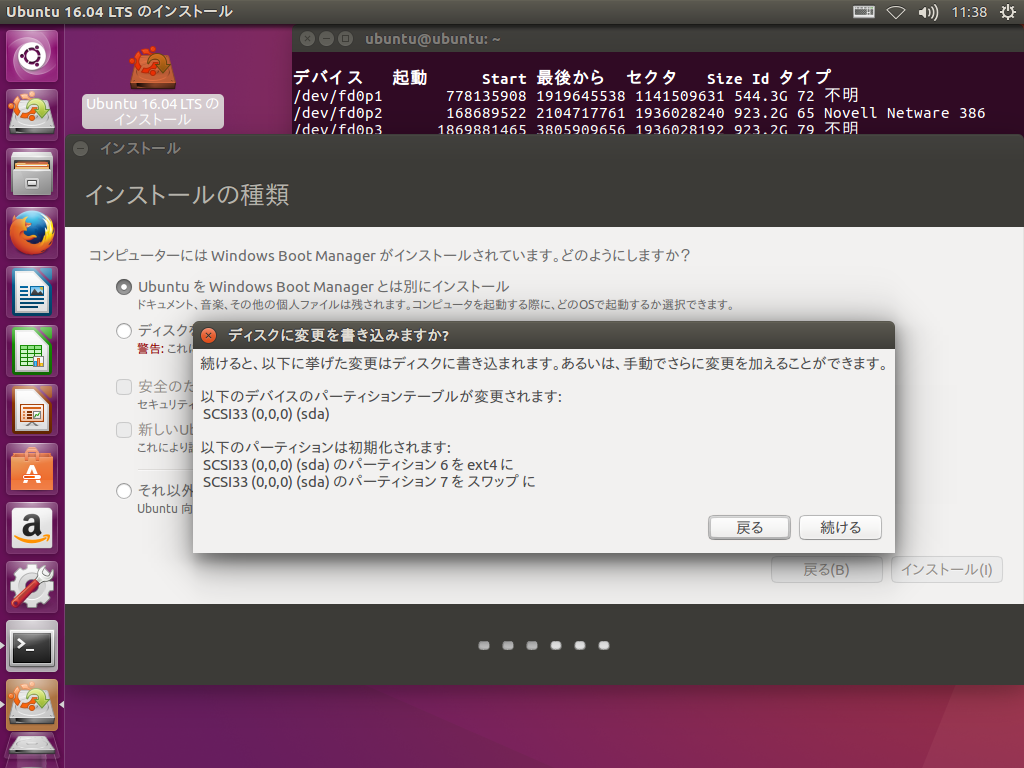The width and height of the screenshot is (1024, 768).
Task: Launch LibreOffice Writer from the dock
Action: click(x=32, y=292)
